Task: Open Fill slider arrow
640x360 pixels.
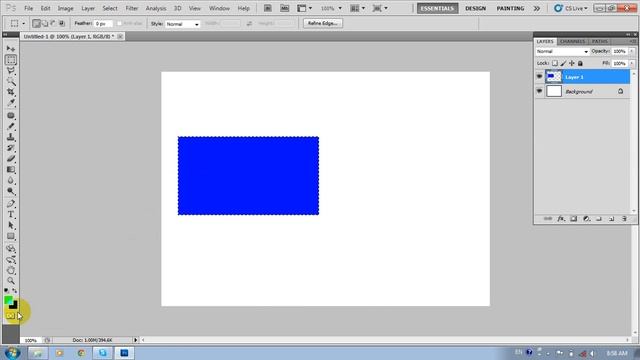Action: tap(632, 64)
